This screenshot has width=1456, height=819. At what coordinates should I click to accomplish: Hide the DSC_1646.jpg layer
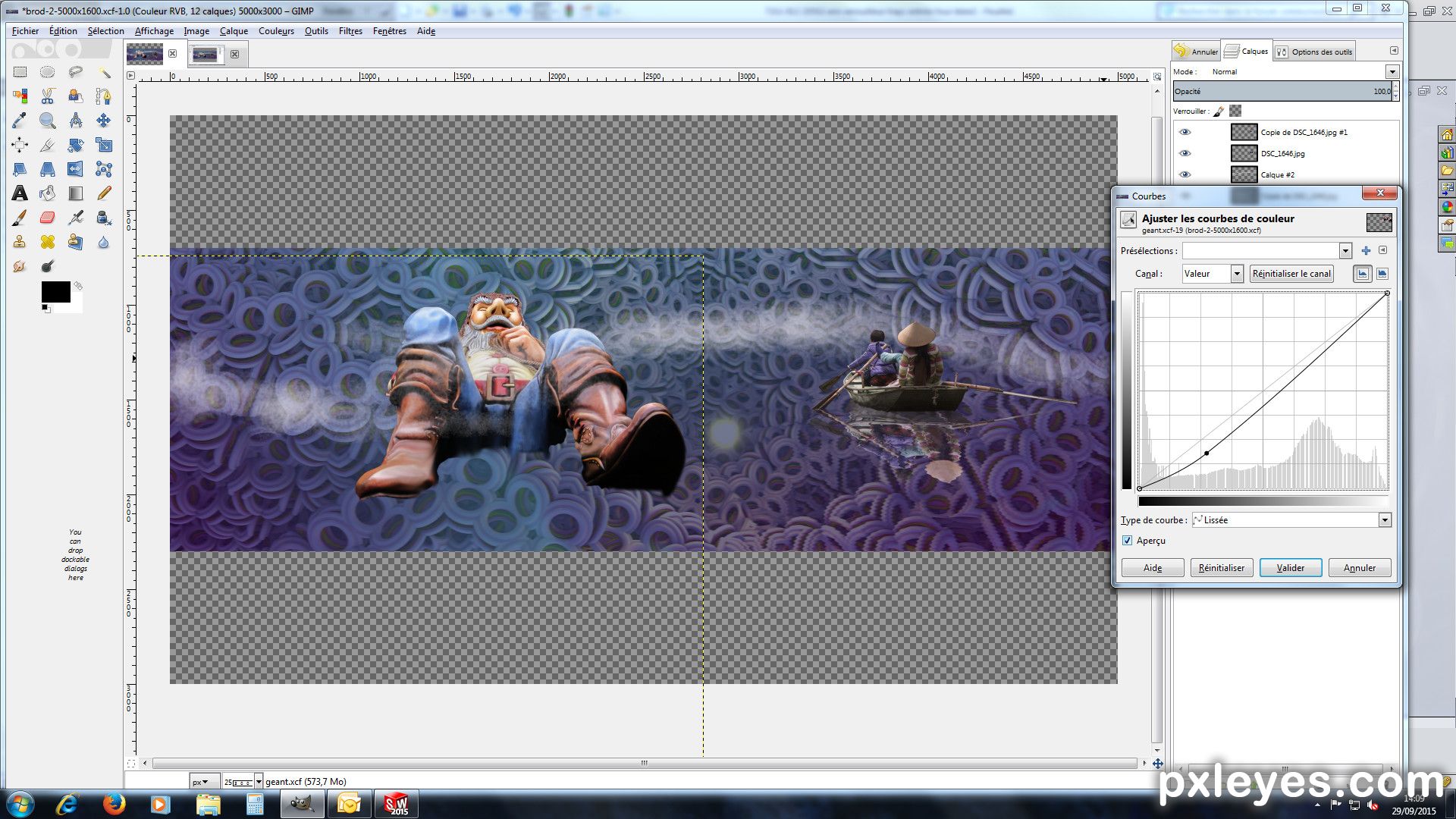point(1185,153)
